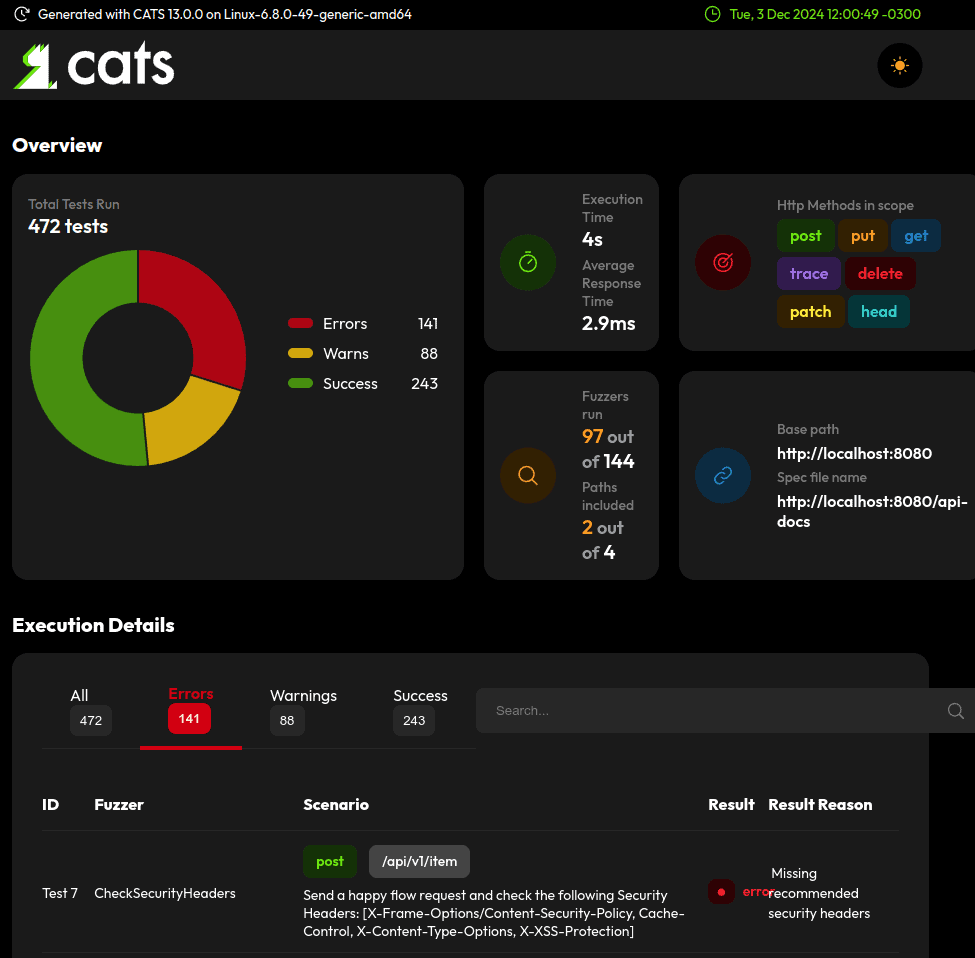The height and width of the screenshot is (958, 975).
Task: Click the /api/v1/item path badge
Action: tap(419, 861)
